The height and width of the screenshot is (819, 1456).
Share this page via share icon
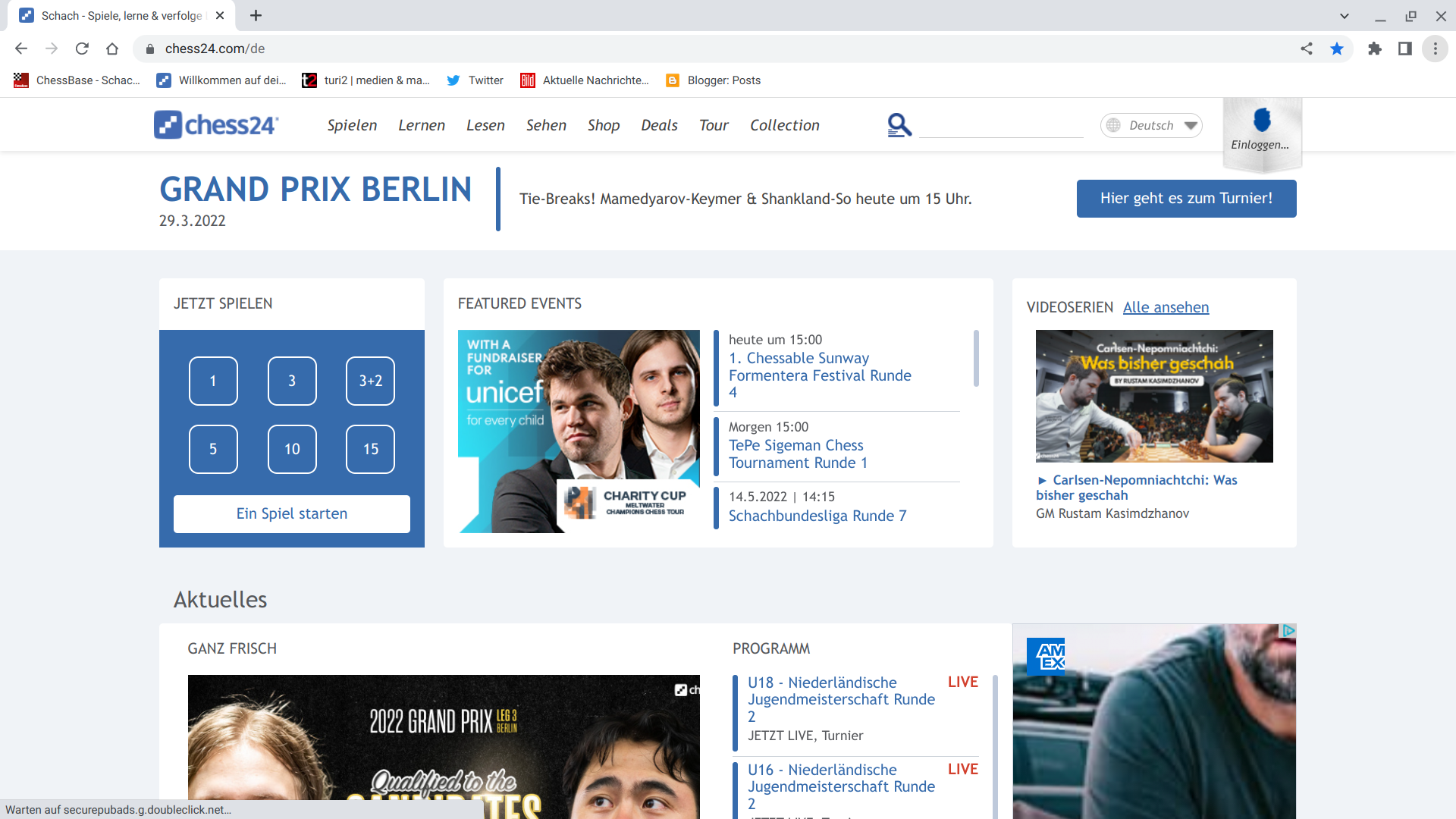tap(1307, 49)
